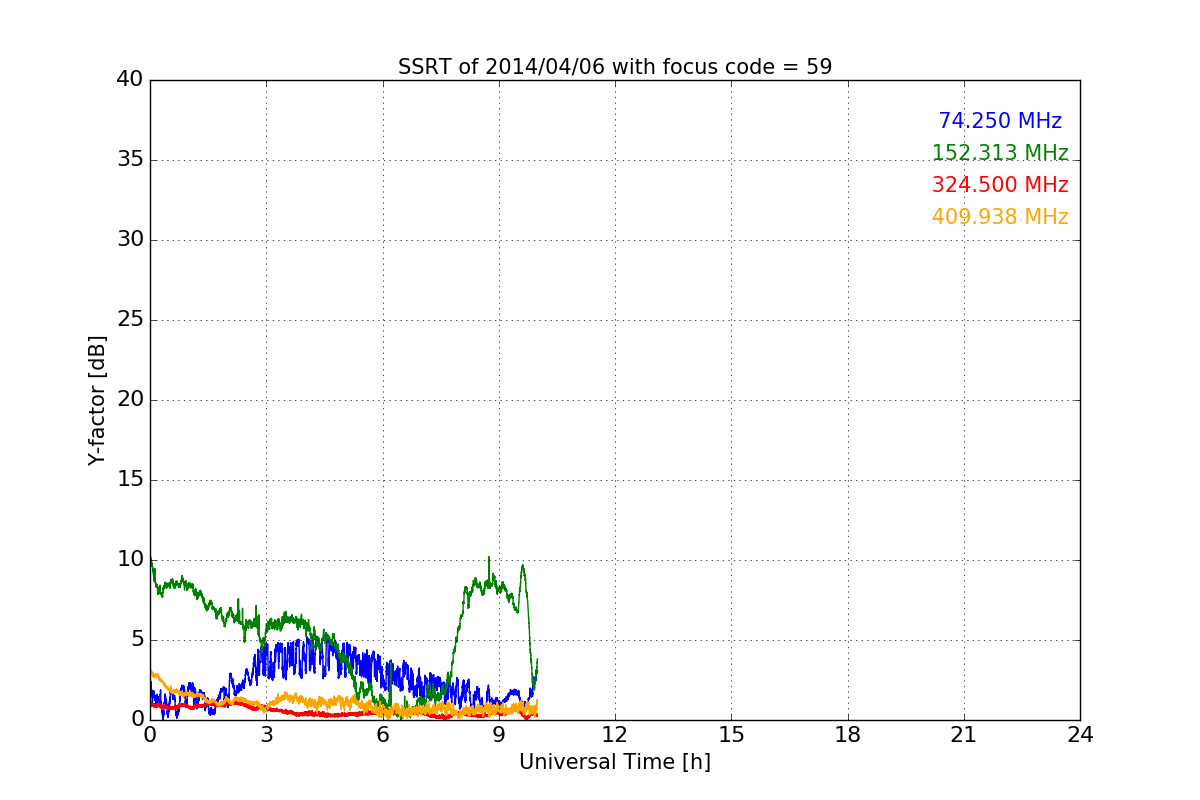Click the y-axis tick label '35'
The height and width of the screenshot is (800, 1200).
(x=130, y=160)
